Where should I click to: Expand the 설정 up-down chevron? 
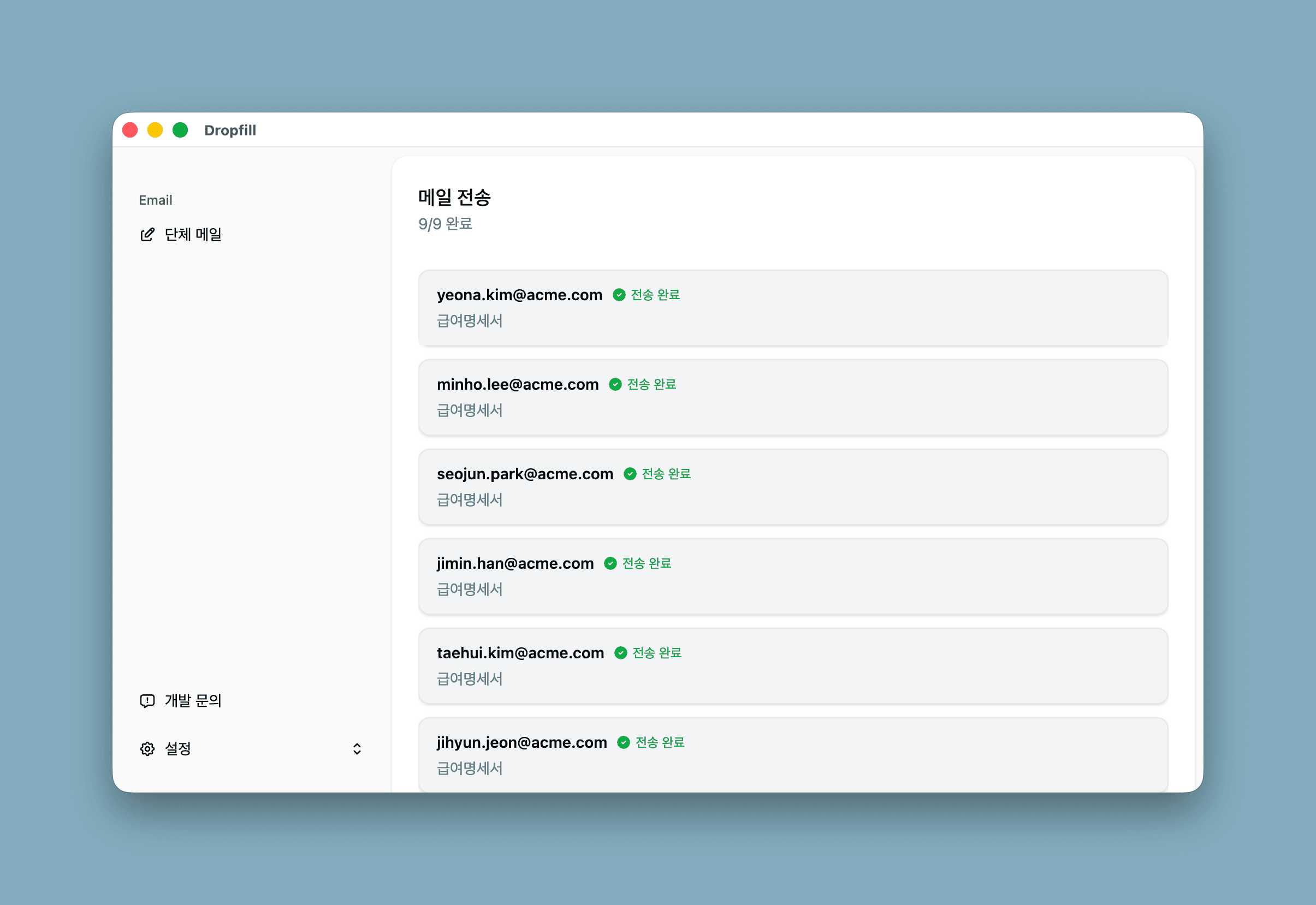click(357, 749)
